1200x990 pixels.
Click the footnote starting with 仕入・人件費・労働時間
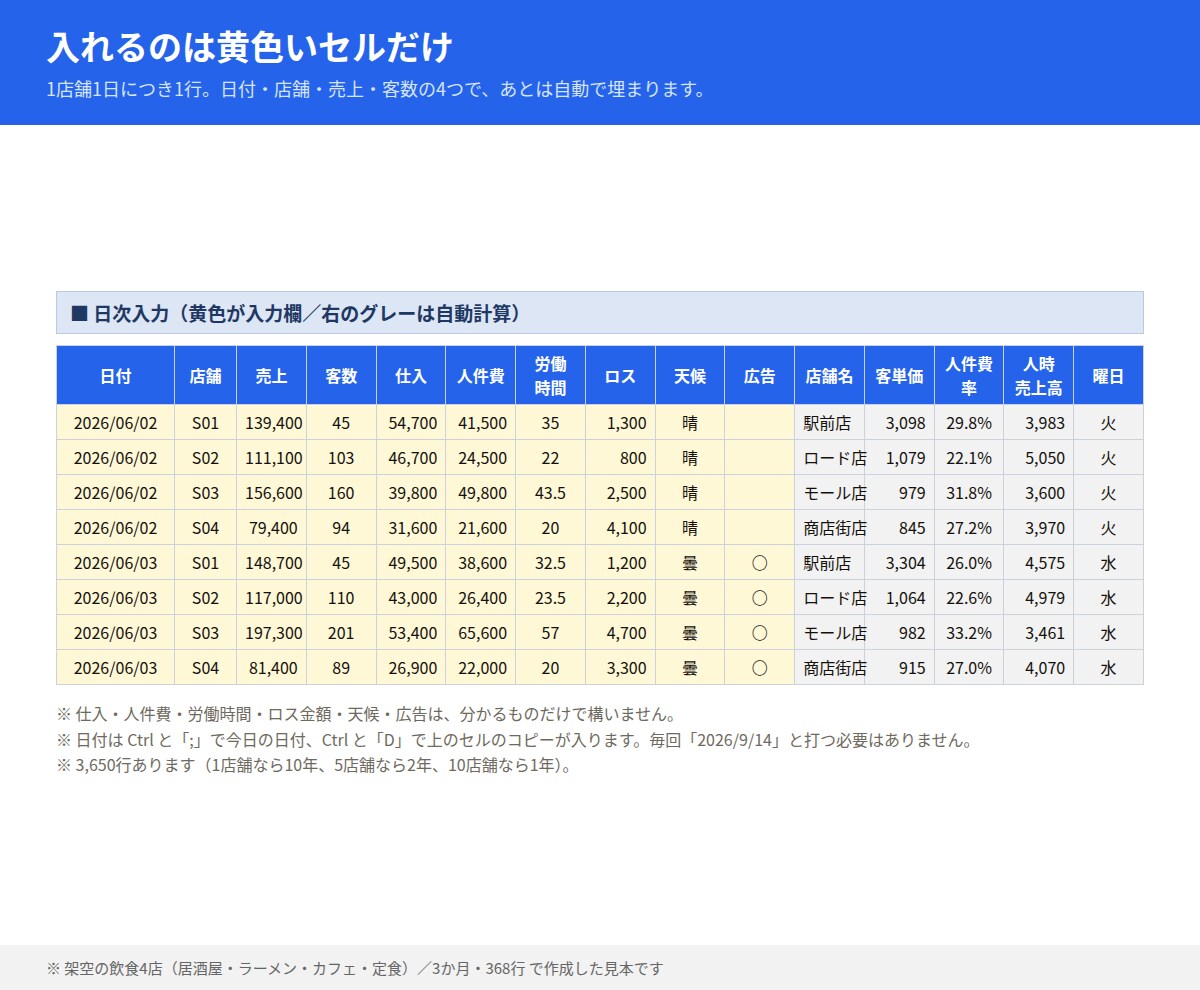click(x=368, y=715)
